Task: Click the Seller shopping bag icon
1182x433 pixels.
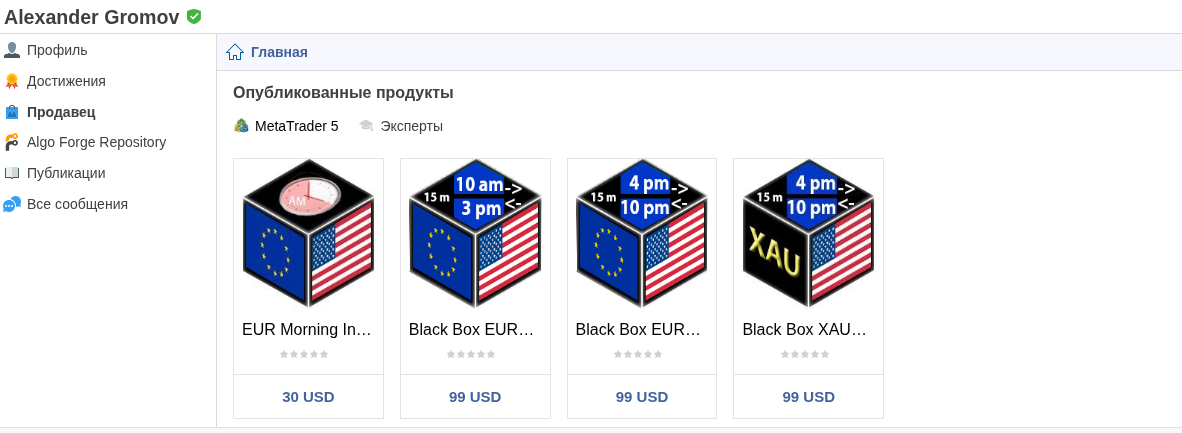Action: tap(12, 112)
